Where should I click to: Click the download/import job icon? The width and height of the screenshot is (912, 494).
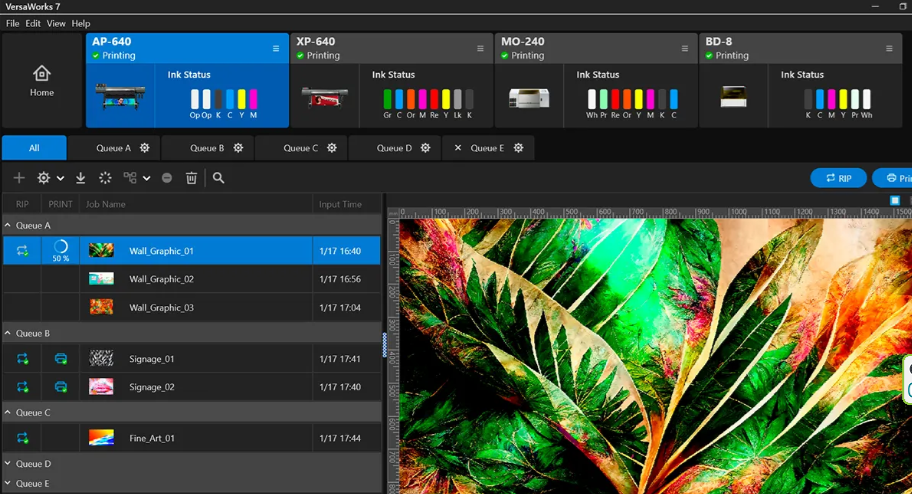(x=81, y=178)
